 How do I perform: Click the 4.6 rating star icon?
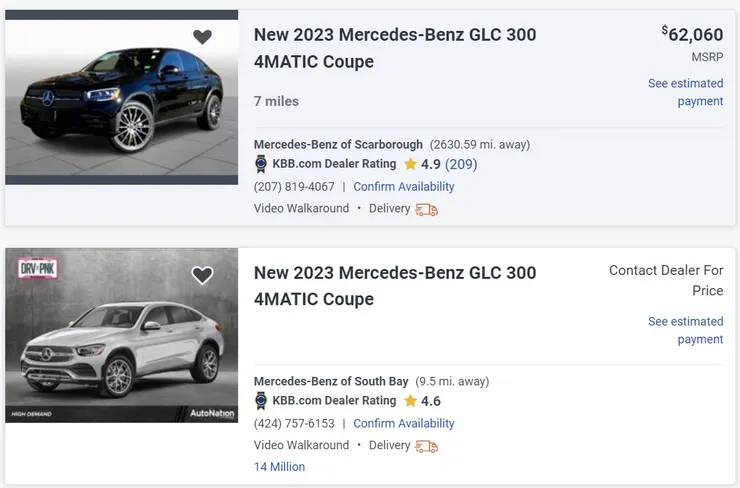[x=411, y=401]
